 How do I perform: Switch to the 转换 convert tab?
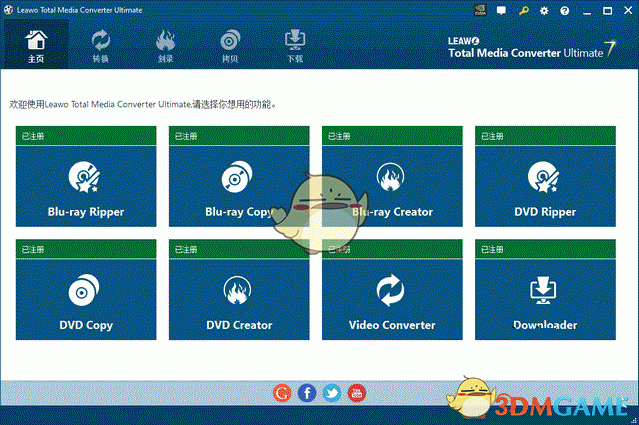pyautogui.click(x=101, y=46)
